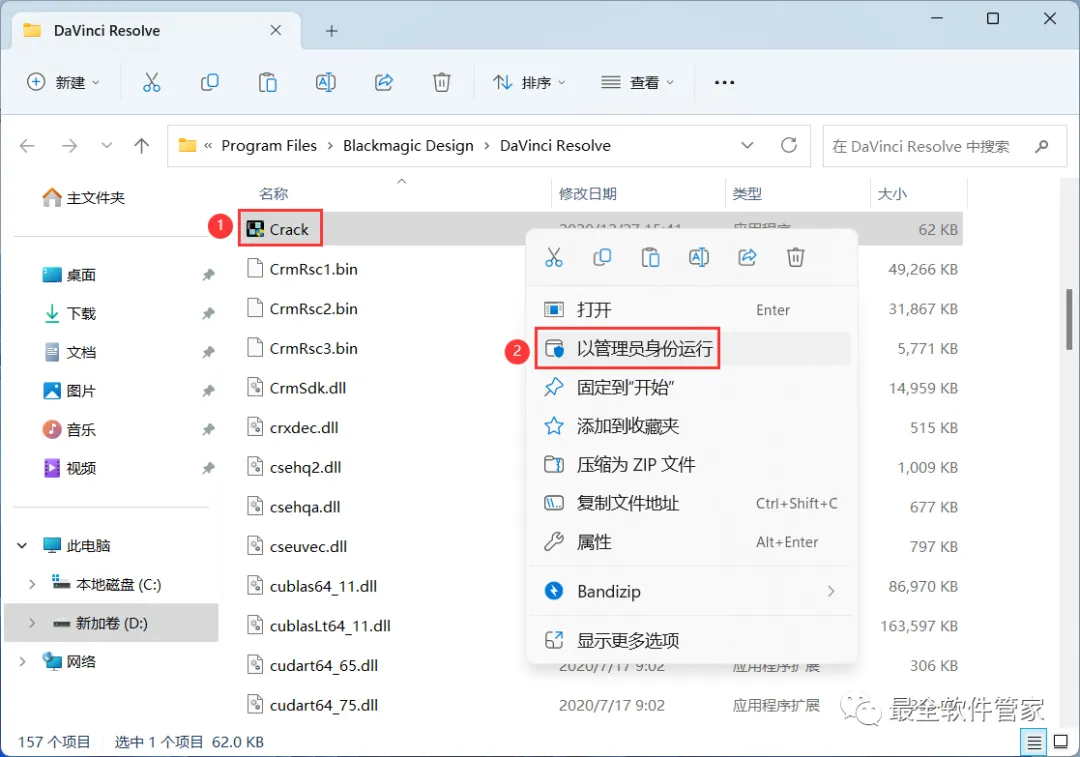This screenshot has width=1080, height=757.
Task: Unpin 下载 from quick access
Action: click(208, 313)
